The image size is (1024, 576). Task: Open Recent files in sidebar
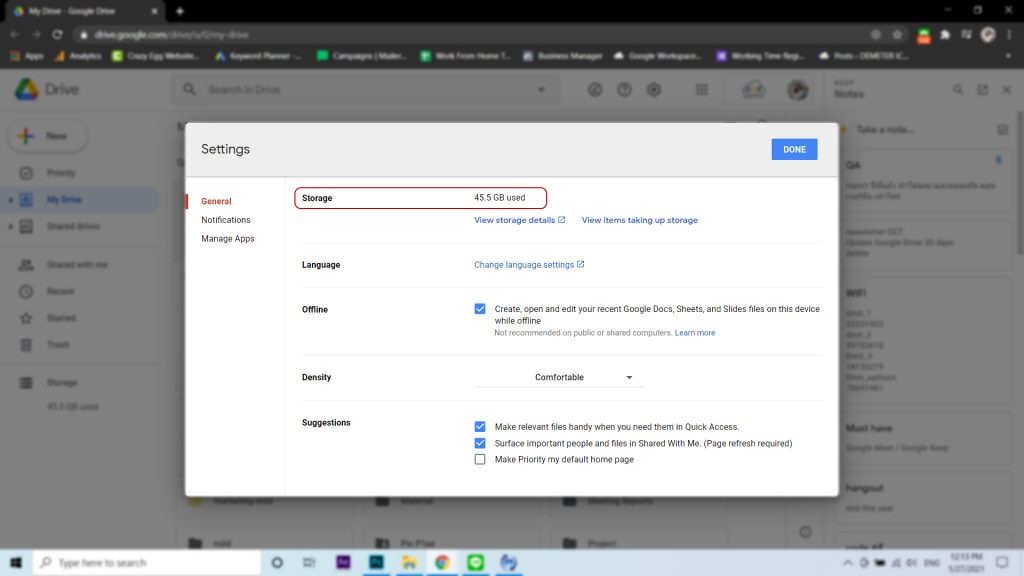[x=60, y=291]
